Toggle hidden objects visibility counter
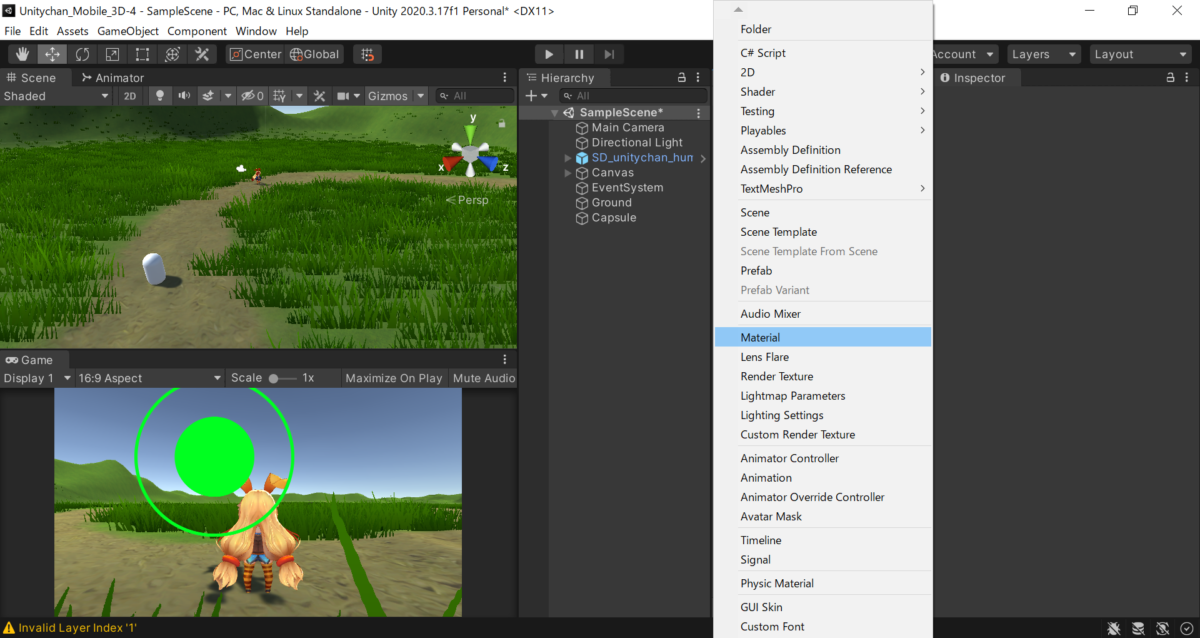Image resolution: width=1200 pixels, height=638 pixels. 253,96
